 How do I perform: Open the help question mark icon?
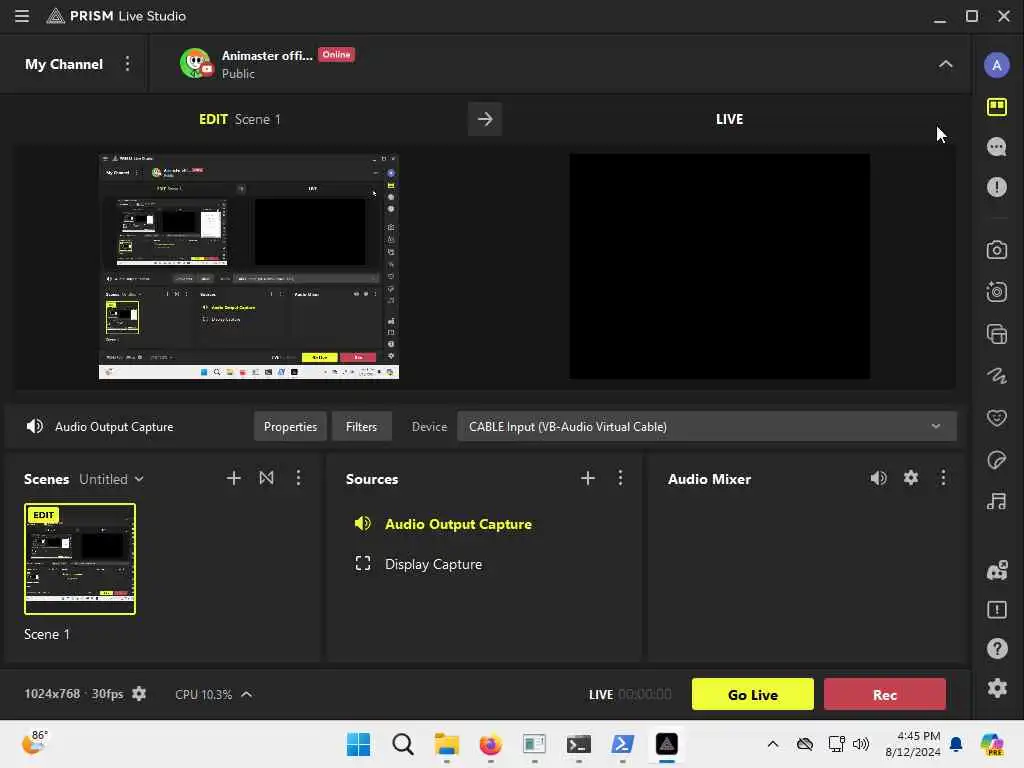997,648
